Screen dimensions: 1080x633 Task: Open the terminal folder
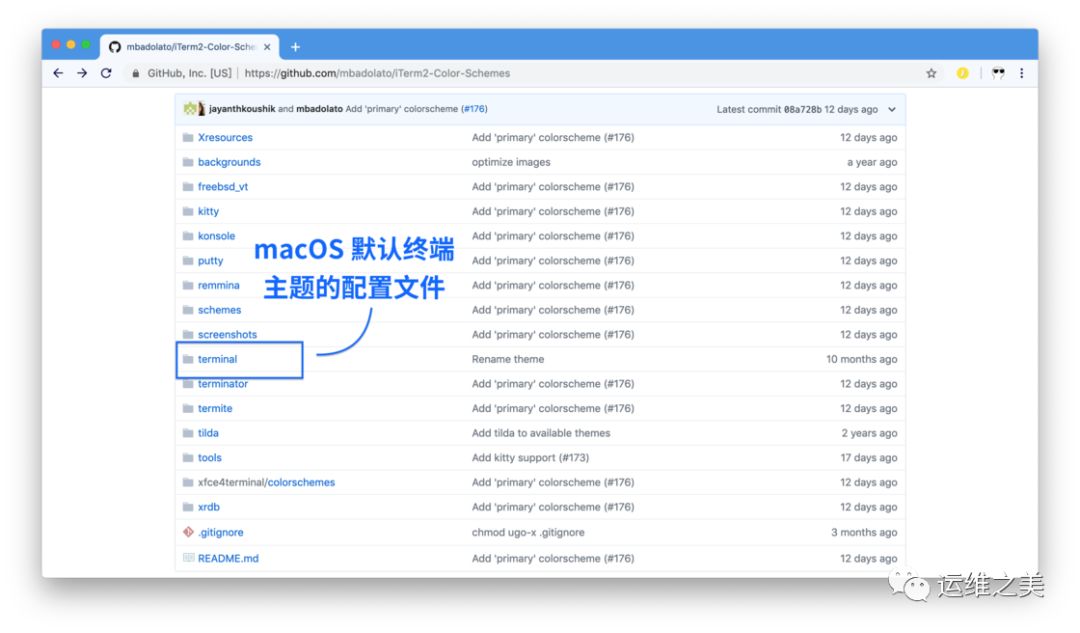(x=217, y=359)
